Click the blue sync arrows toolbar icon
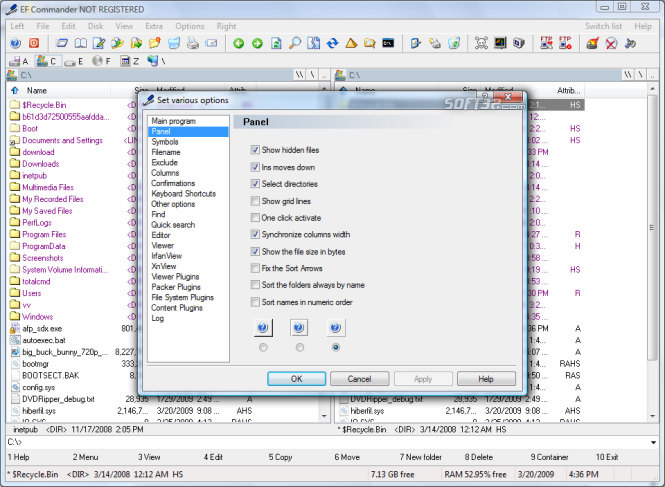This screenshot has width=665, height=487. tap(332, 43)
